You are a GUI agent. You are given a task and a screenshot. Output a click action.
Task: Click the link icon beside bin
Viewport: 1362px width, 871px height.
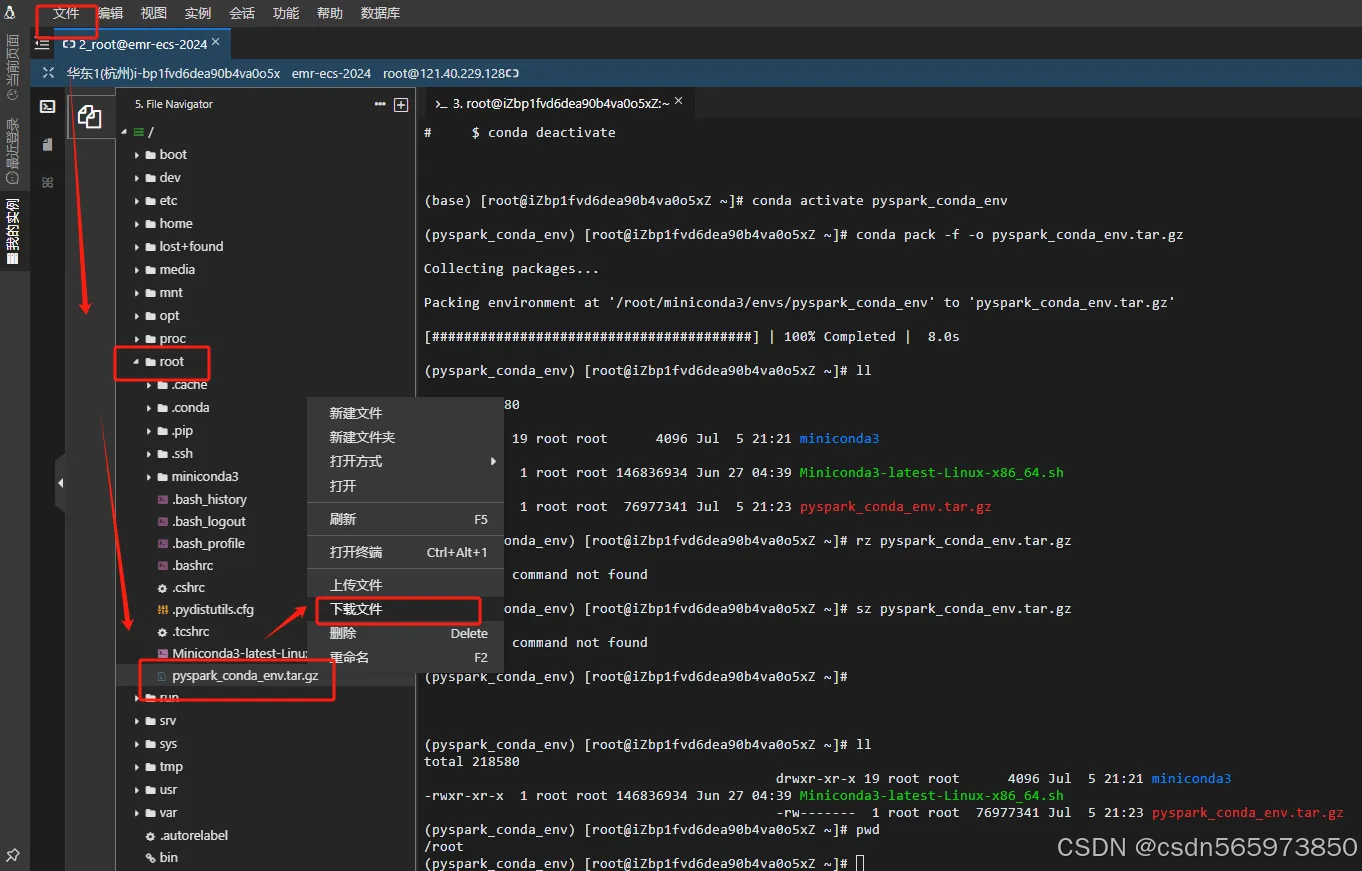coord(151,858)
